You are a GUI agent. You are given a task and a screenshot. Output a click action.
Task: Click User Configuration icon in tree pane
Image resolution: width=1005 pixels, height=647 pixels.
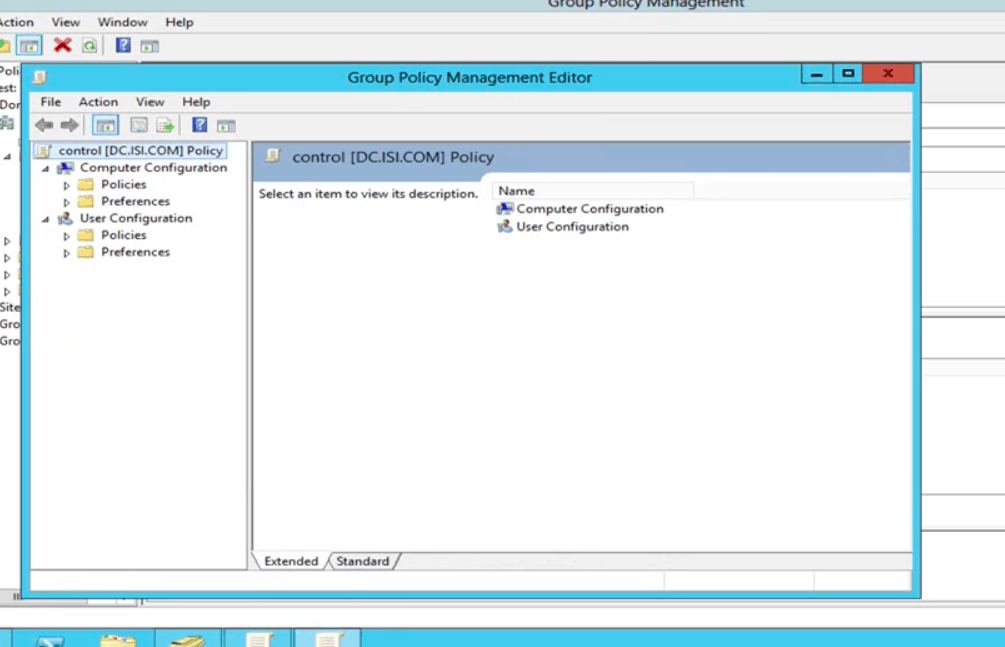(65, 219)
